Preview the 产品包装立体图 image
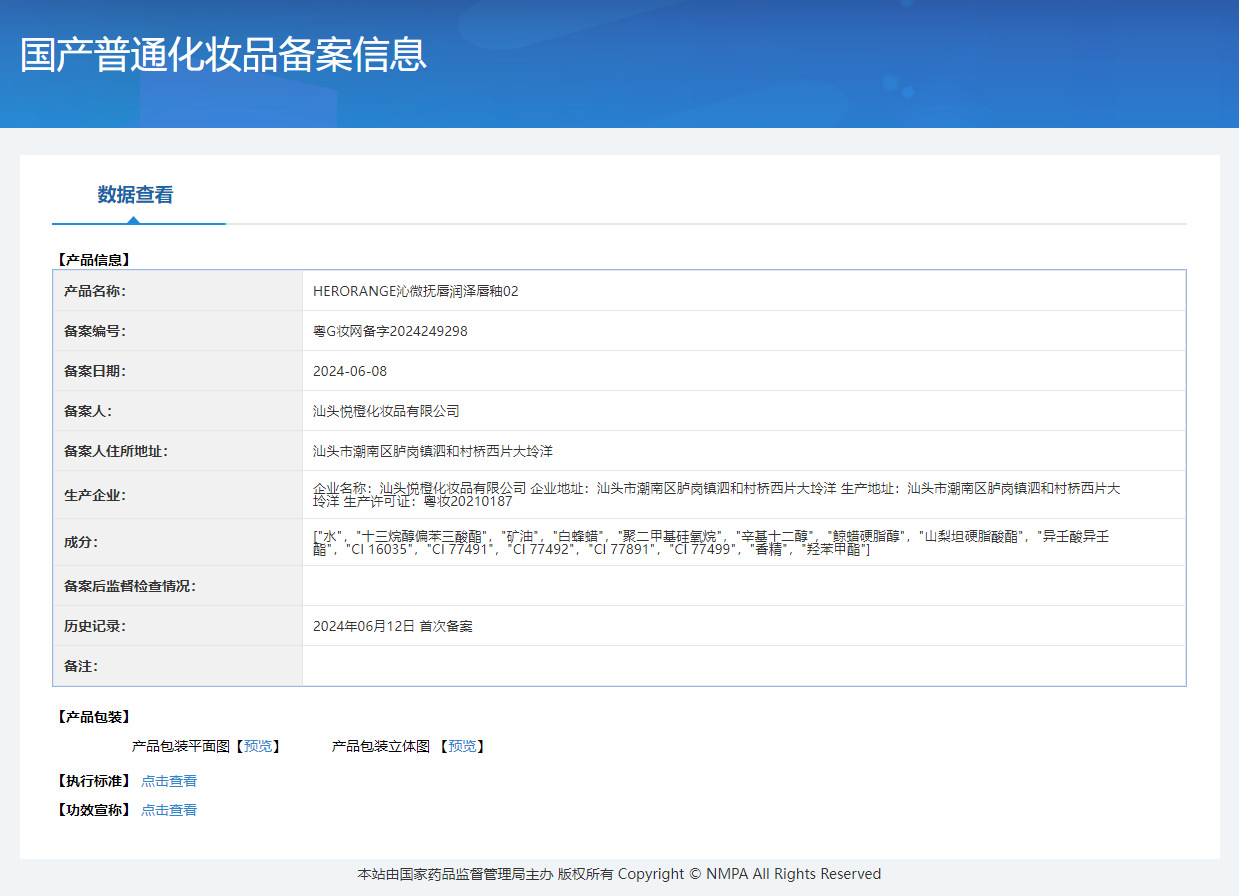This screenshot has width=1239, height=896. coord(461,746)
